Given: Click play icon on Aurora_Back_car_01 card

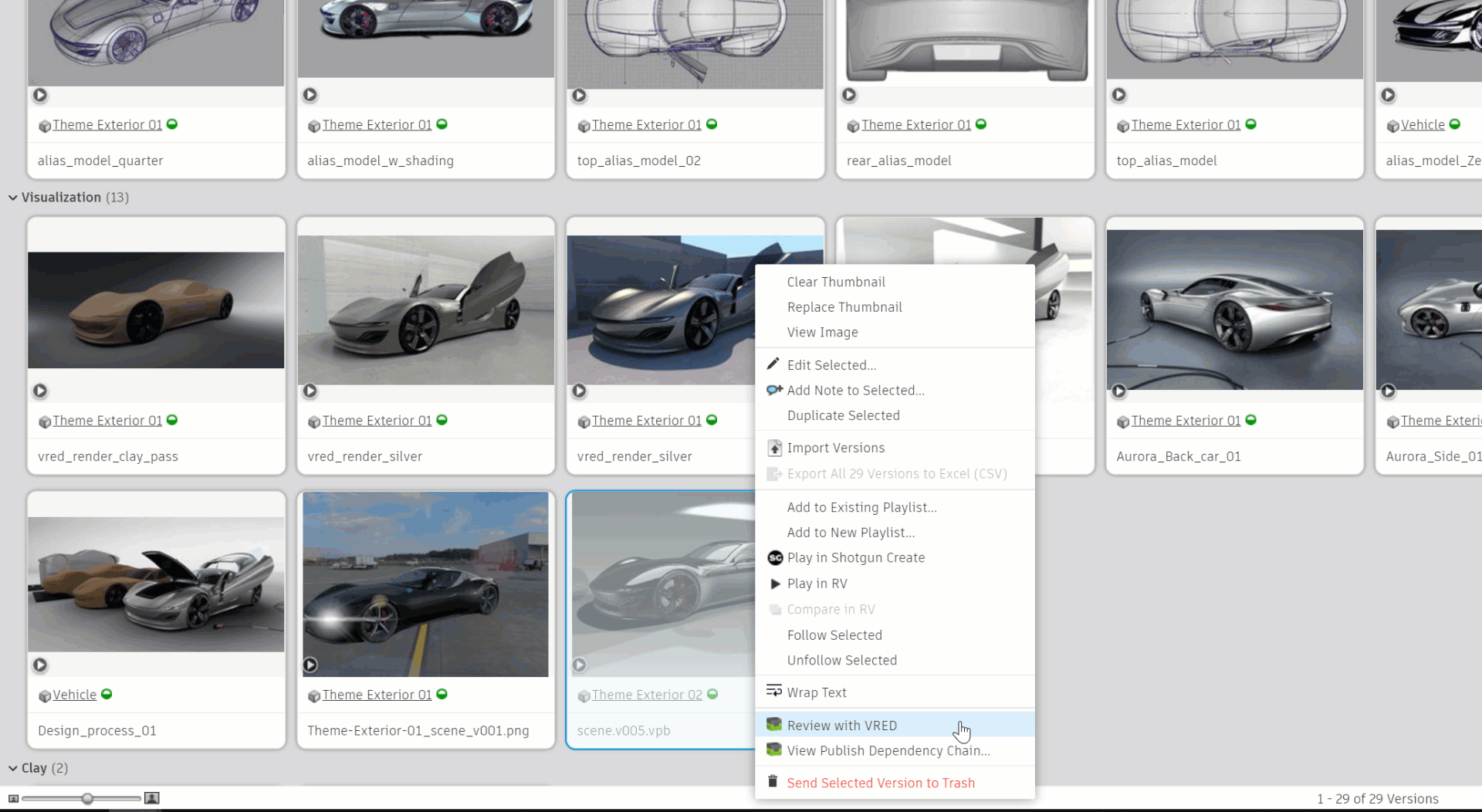Looking at the screenshot, I should (1118, 391).
